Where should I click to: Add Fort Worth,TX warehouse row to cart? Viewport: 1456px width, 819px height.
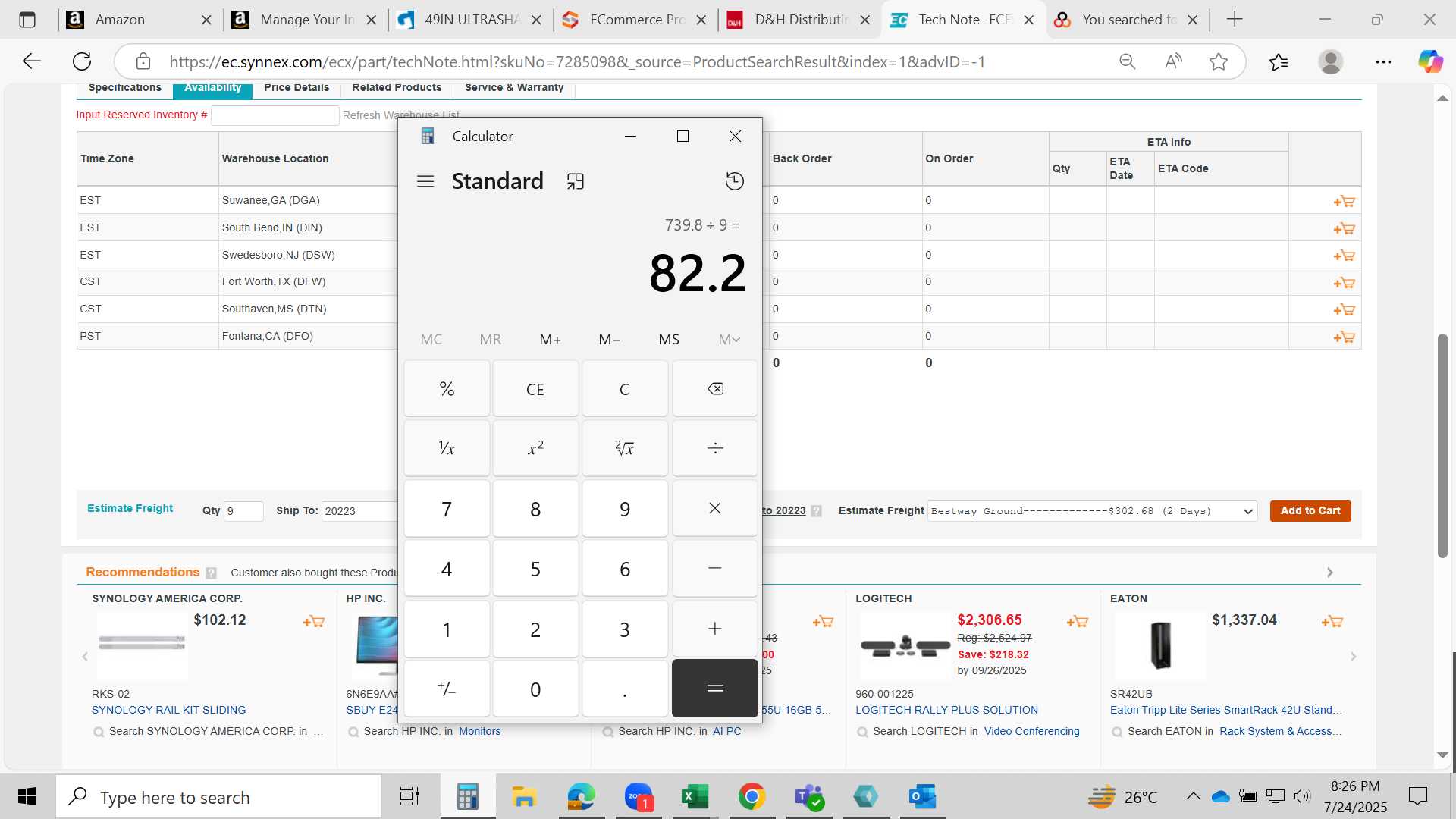tap(1344, 283)
